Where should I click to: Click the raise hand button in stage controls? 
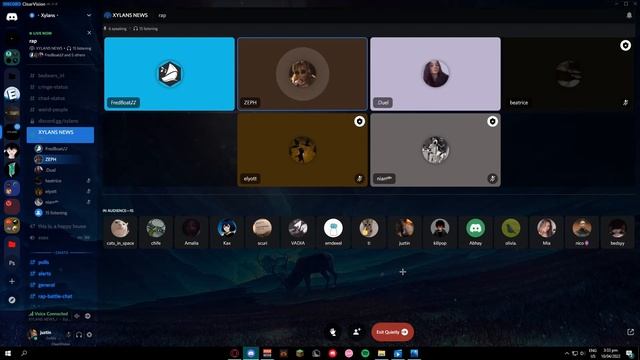(333, 332)
